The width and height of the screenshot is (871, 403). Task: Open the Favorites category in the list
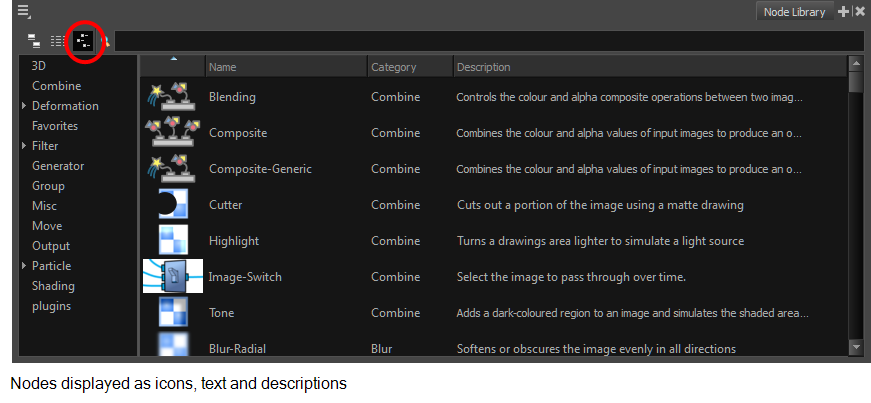tap(55, 126)
